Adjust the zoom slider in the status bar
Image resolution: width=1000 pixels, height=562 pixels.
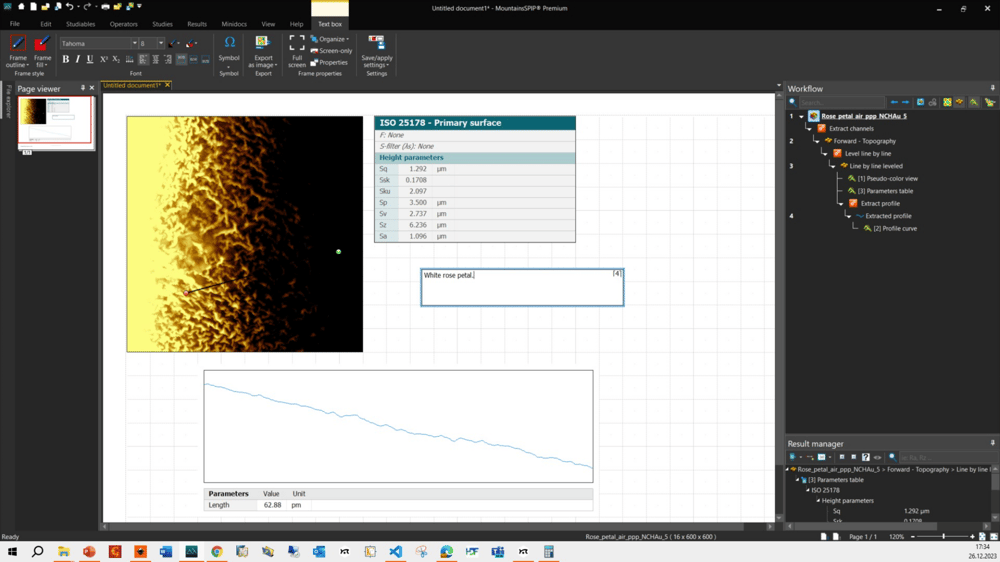[943, 536]
